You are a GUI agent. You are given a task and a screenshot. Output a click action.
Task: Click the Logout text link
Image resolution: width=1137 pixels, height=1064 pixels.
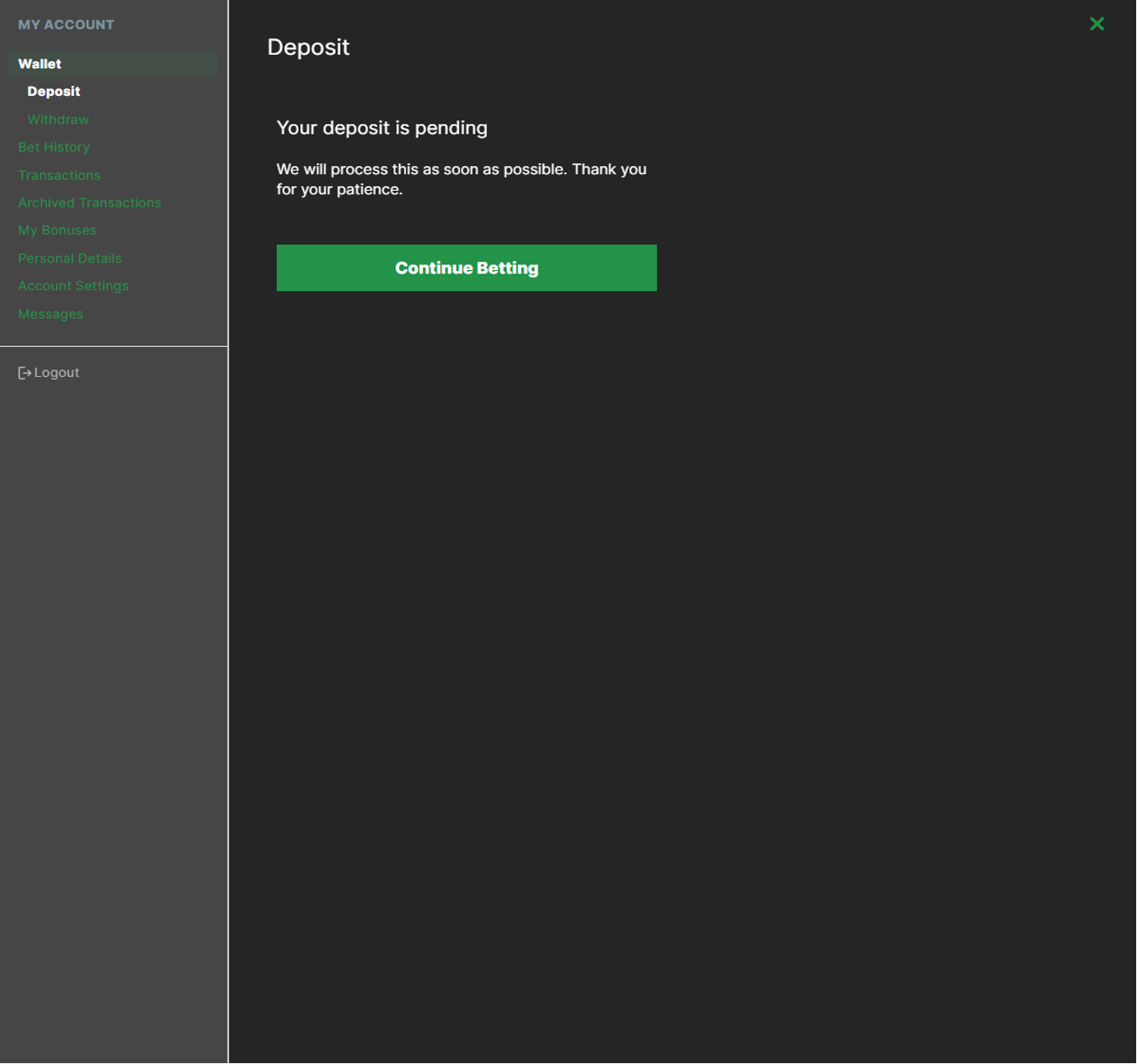pos(57,373)
